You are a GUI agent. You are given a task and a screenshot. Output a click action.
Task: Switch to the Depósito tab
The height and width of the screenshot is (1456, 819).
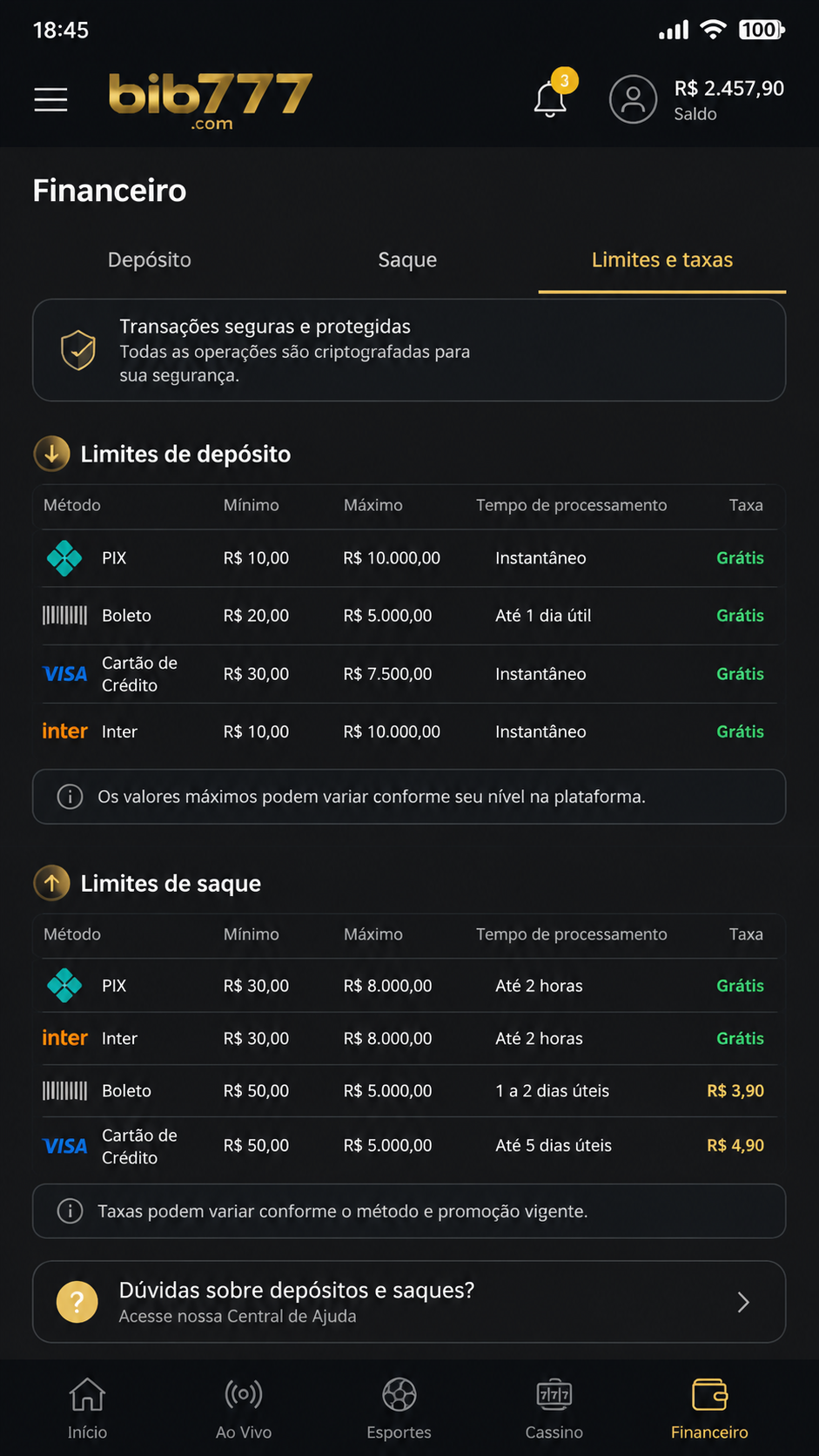coord(150,260)
